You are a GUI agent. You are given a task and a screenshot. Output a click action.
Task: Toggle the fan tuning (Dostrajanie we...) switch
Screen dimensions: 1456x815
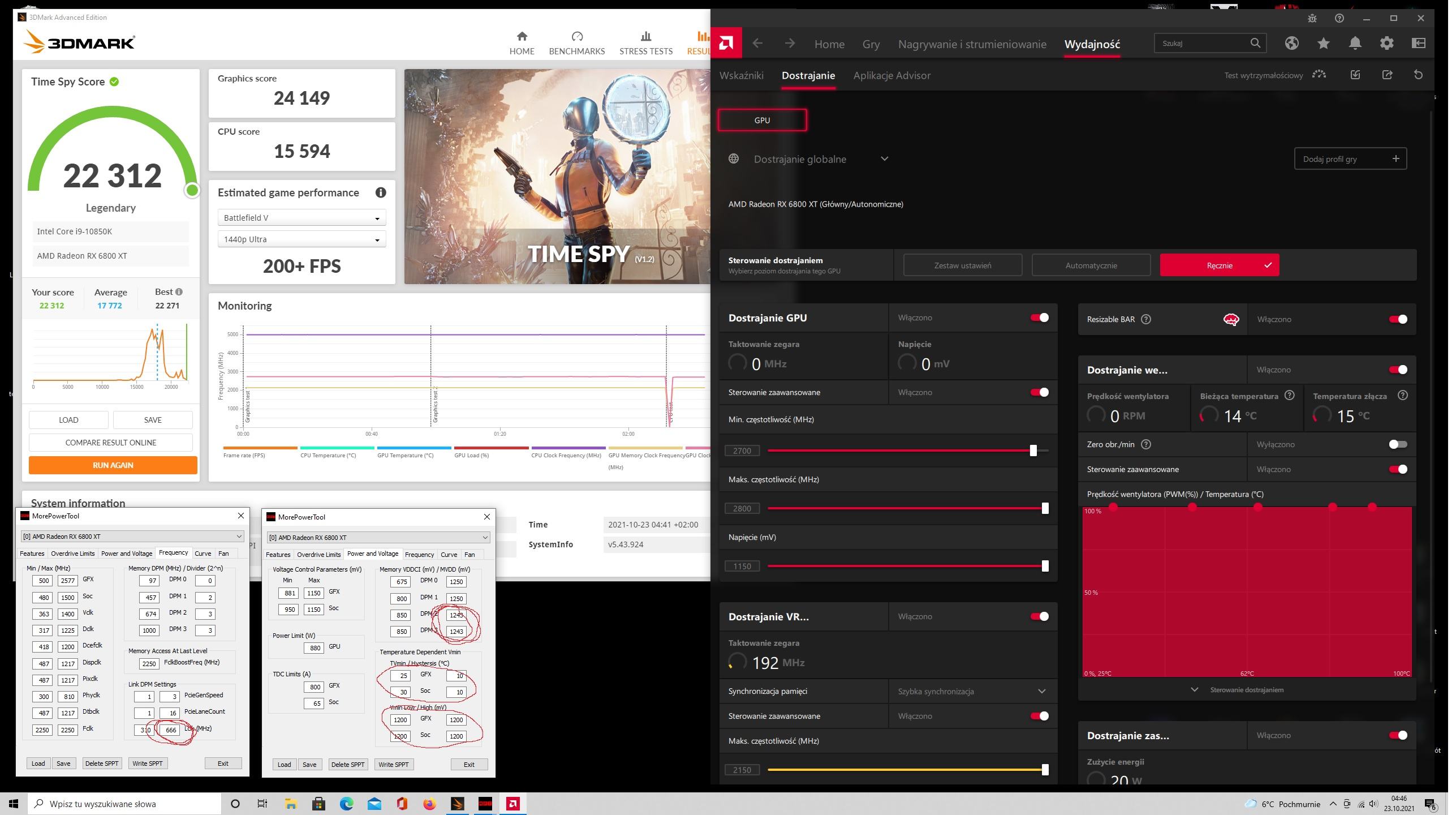coord(1398,370)
